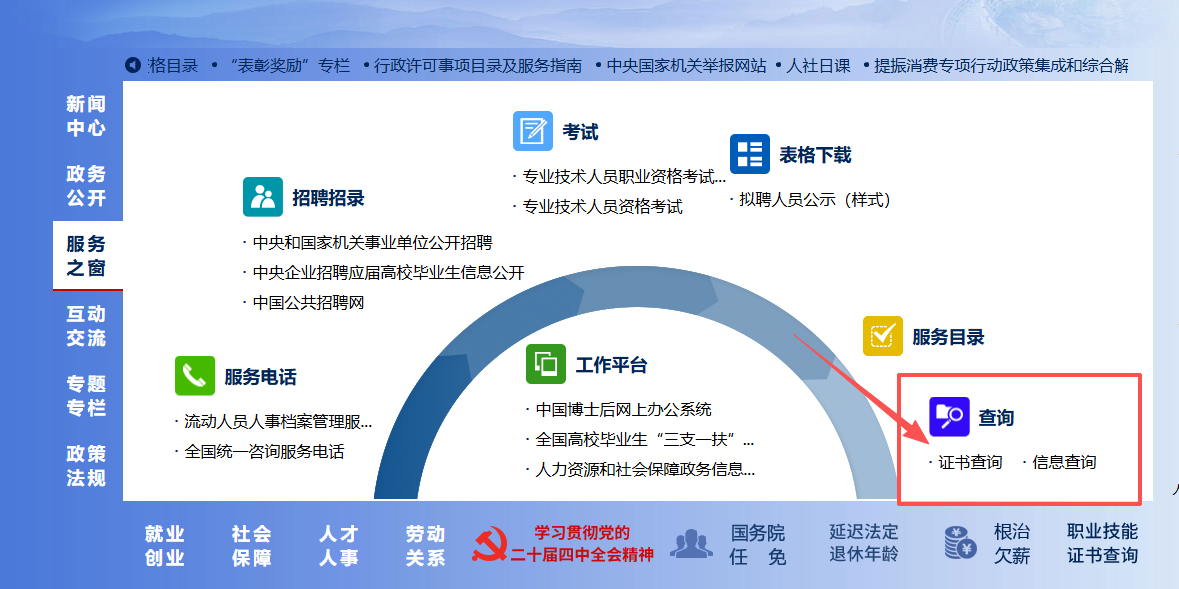
Task: Go to 劳动关系 bottom navigation
Action: pyautogui.click(x=426, y=545)
